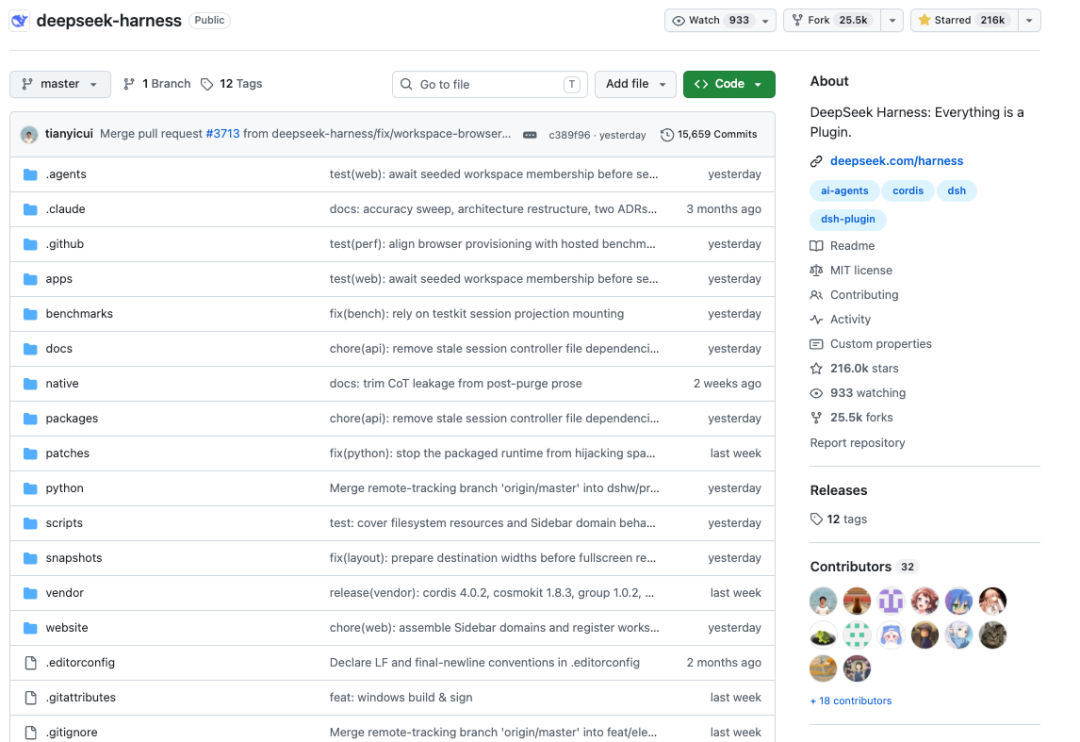The image size is (1080, 742).
Task: Open the scripts folder
Action: pos(64,523)
